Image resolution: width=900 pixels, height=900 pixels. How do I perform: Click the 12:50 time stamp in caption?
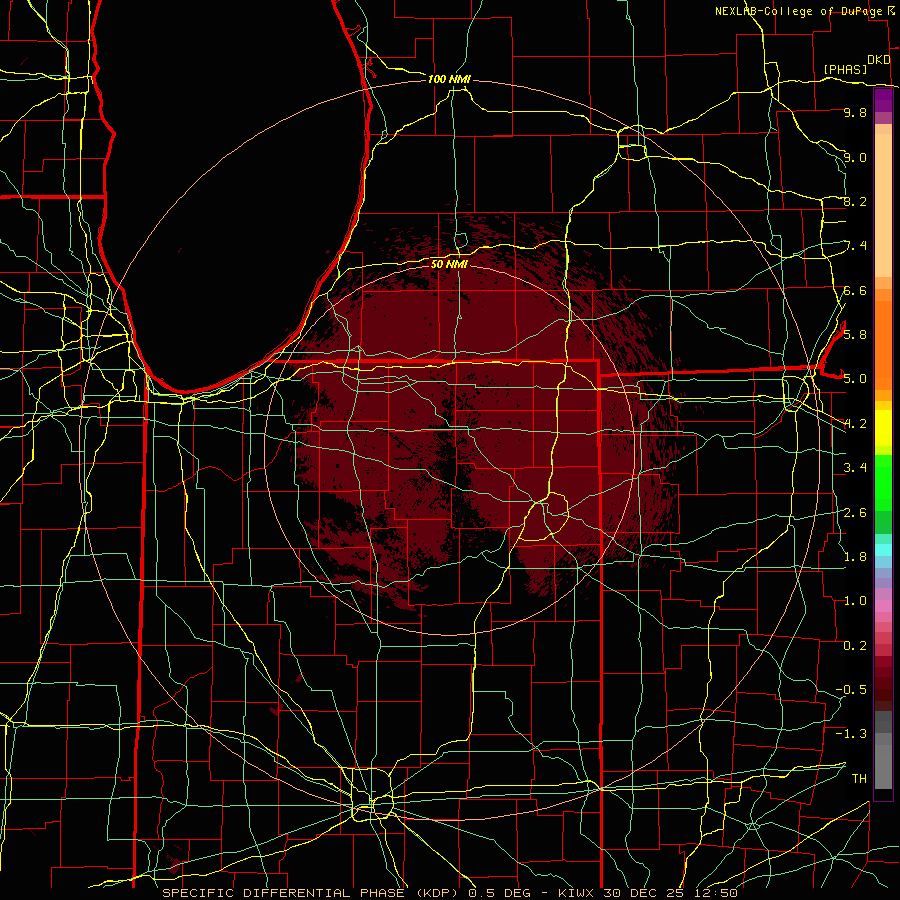(x=715, y=893)
